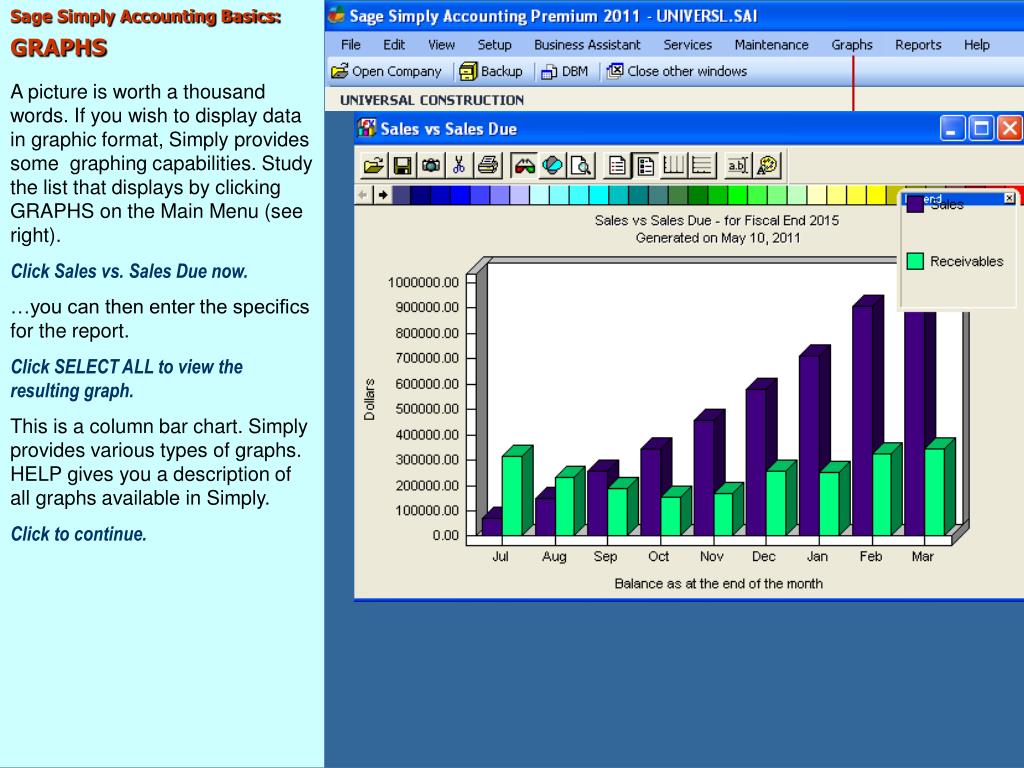This screenshot has height=768, width=1024.
Task: Open the Services menu
Action: [688, 44]
